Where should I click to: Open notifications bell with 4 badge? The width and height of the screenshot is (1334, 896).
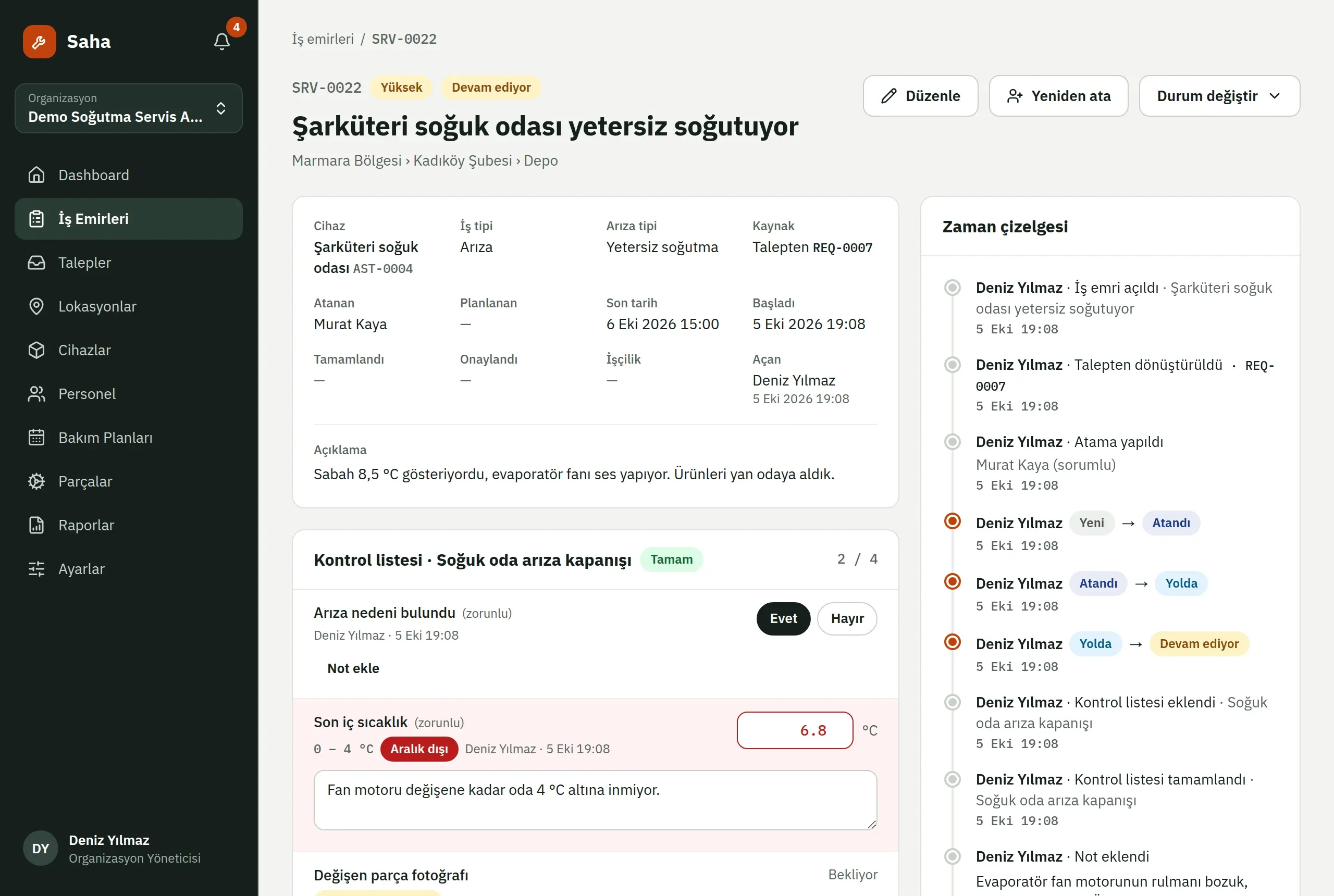tap(222, 41)
